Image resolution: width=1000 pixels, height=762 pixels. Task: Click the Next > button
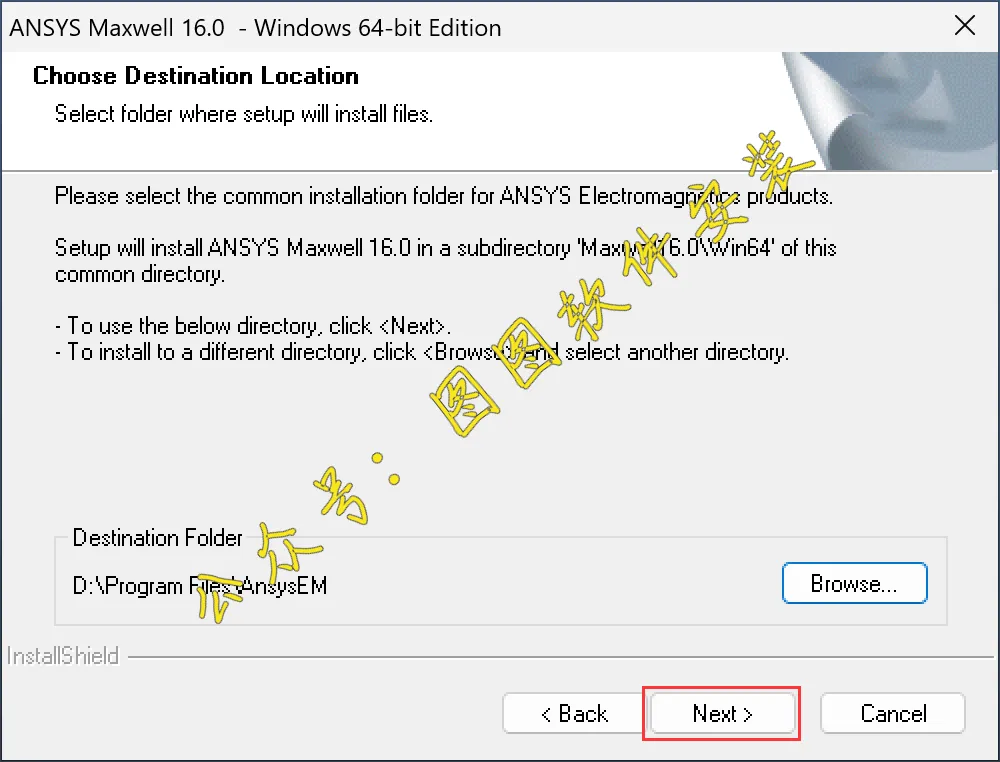(722, 714)
